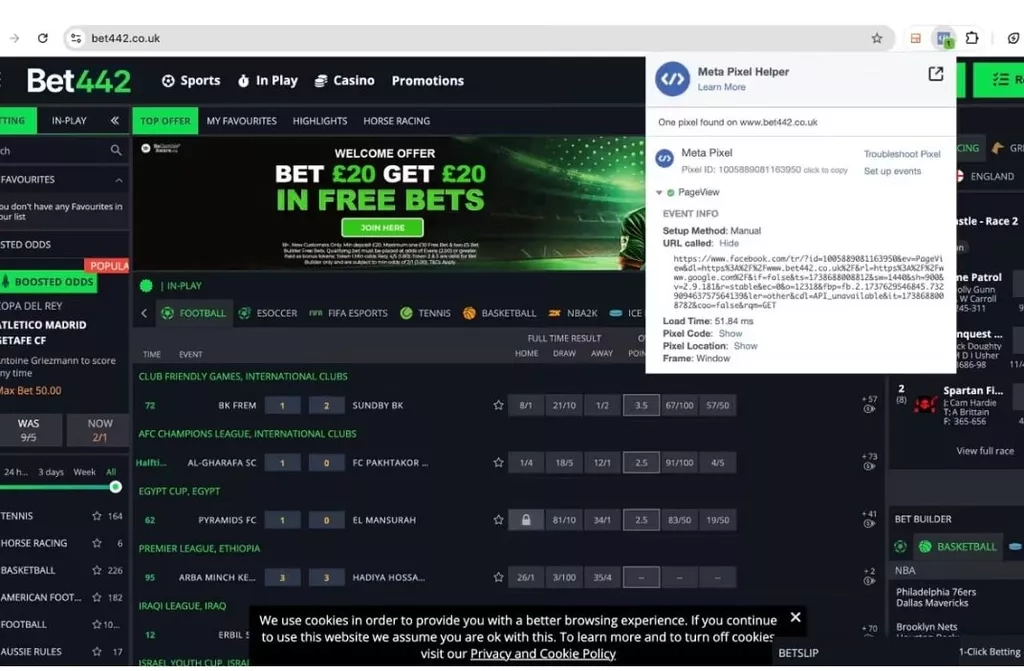Collapse the Favourites section chevron
1024x671 pixels.
point(119,180)
